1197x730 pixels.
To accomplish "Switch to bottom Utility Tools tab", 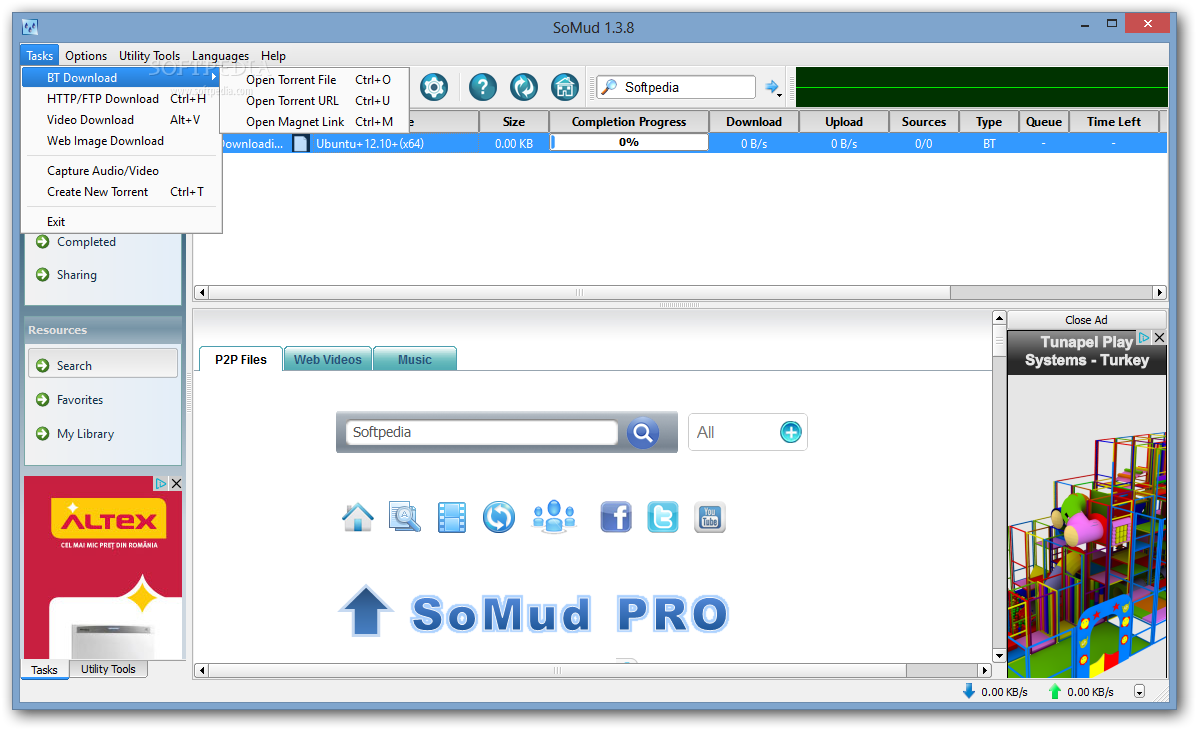I will click(x=108, y=669).
